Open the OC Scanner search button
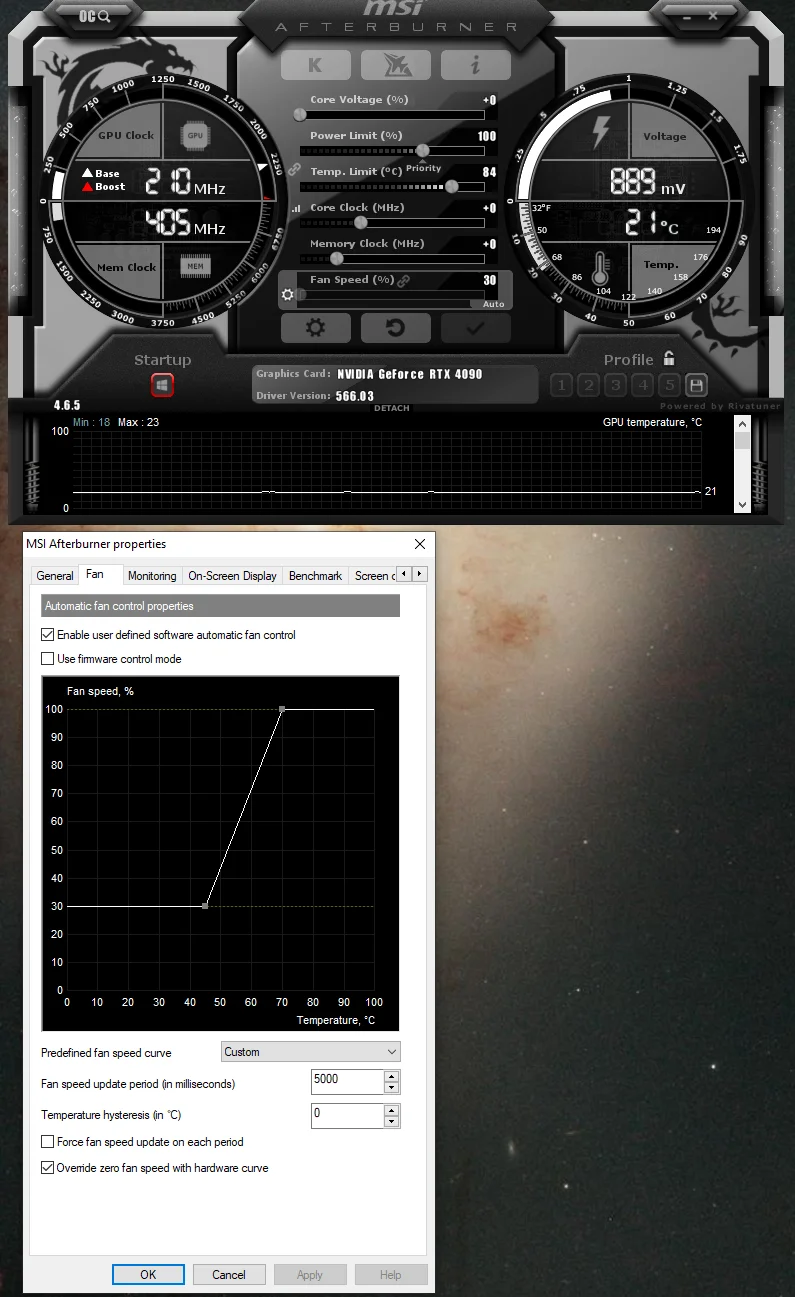Viewport: 795px width, 1297px height. pos(95,16)
